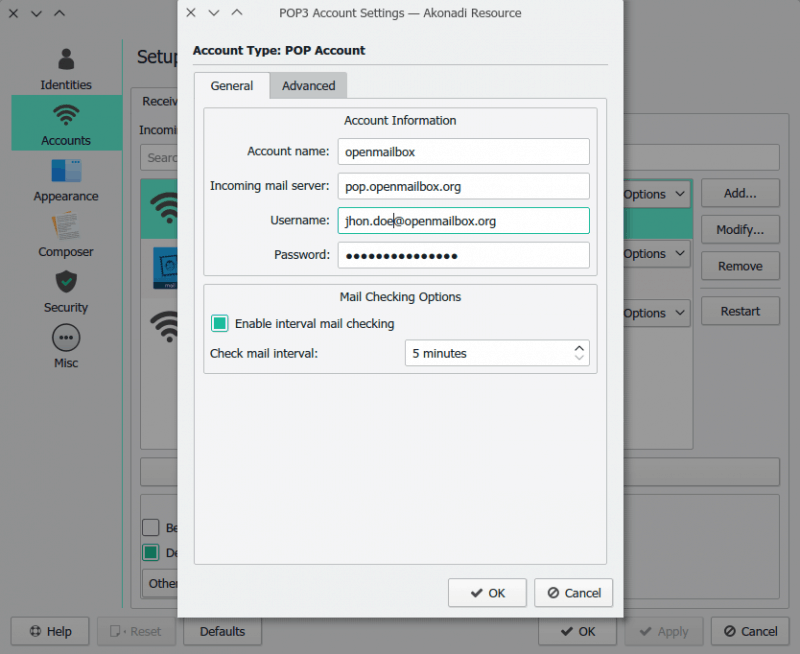Increase the mail interval with the up stepper
Image resolution: width=800 pixels, height=654 pixels.
click(x=578, y=347)
